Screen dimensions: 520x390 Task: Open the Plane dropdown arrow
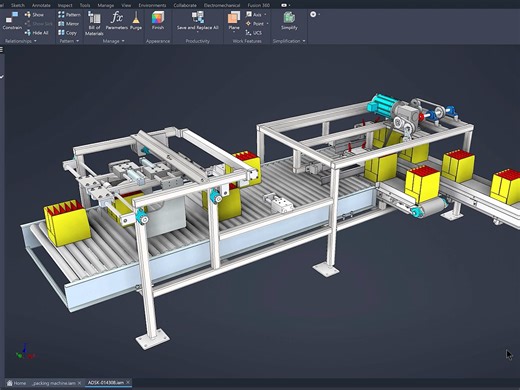234,32
